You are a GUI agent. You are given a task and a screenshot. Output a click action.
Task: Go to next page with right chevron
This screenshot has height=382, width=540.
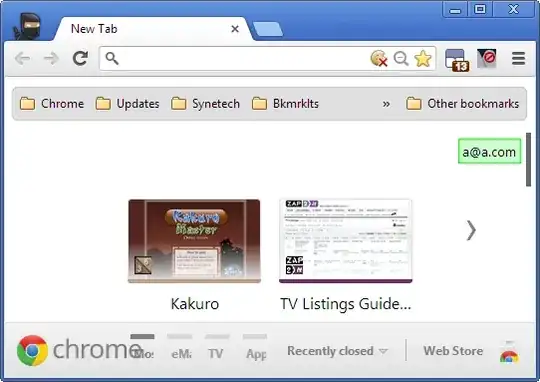point(471,230)
